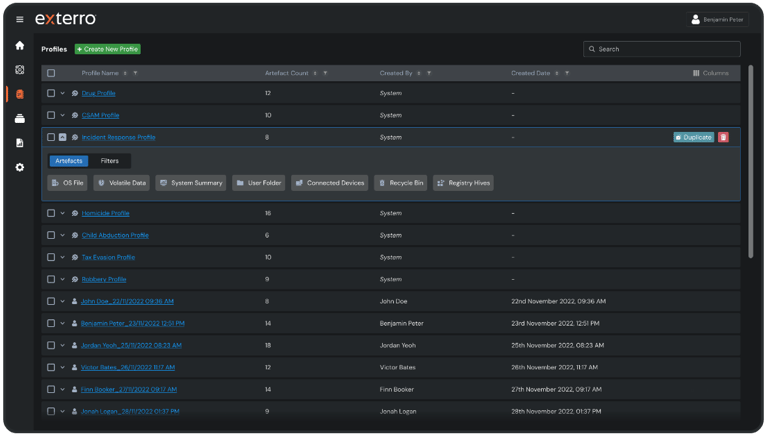Click the Create New Profile button

pyautogui.click(x=108, y=49)
